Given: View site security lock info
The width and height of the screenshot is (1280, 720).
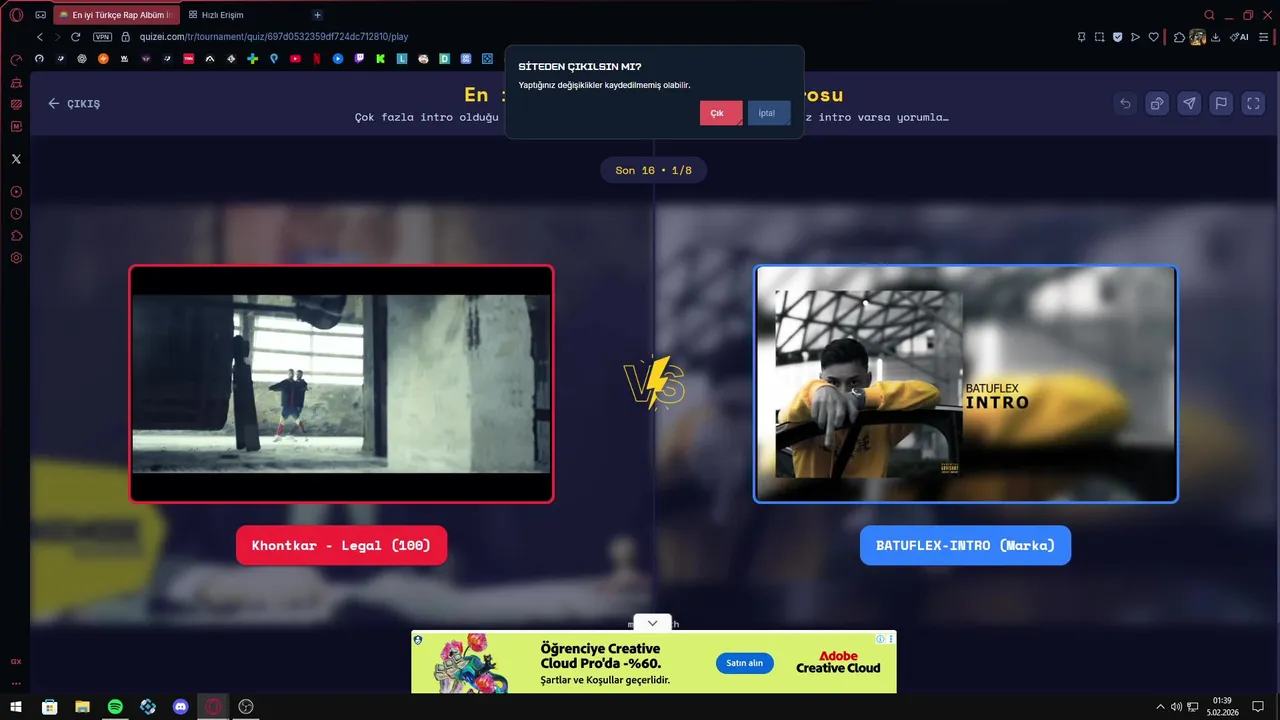Looking at the screenshot, I should 125,37.
